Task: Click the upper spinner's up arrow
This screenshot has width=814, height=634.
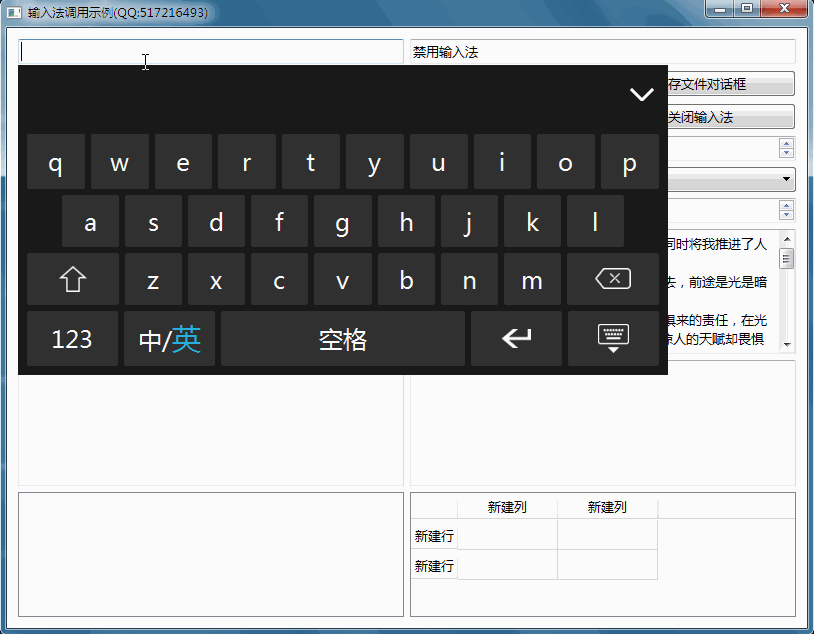Action: click(x=788, y=142)
